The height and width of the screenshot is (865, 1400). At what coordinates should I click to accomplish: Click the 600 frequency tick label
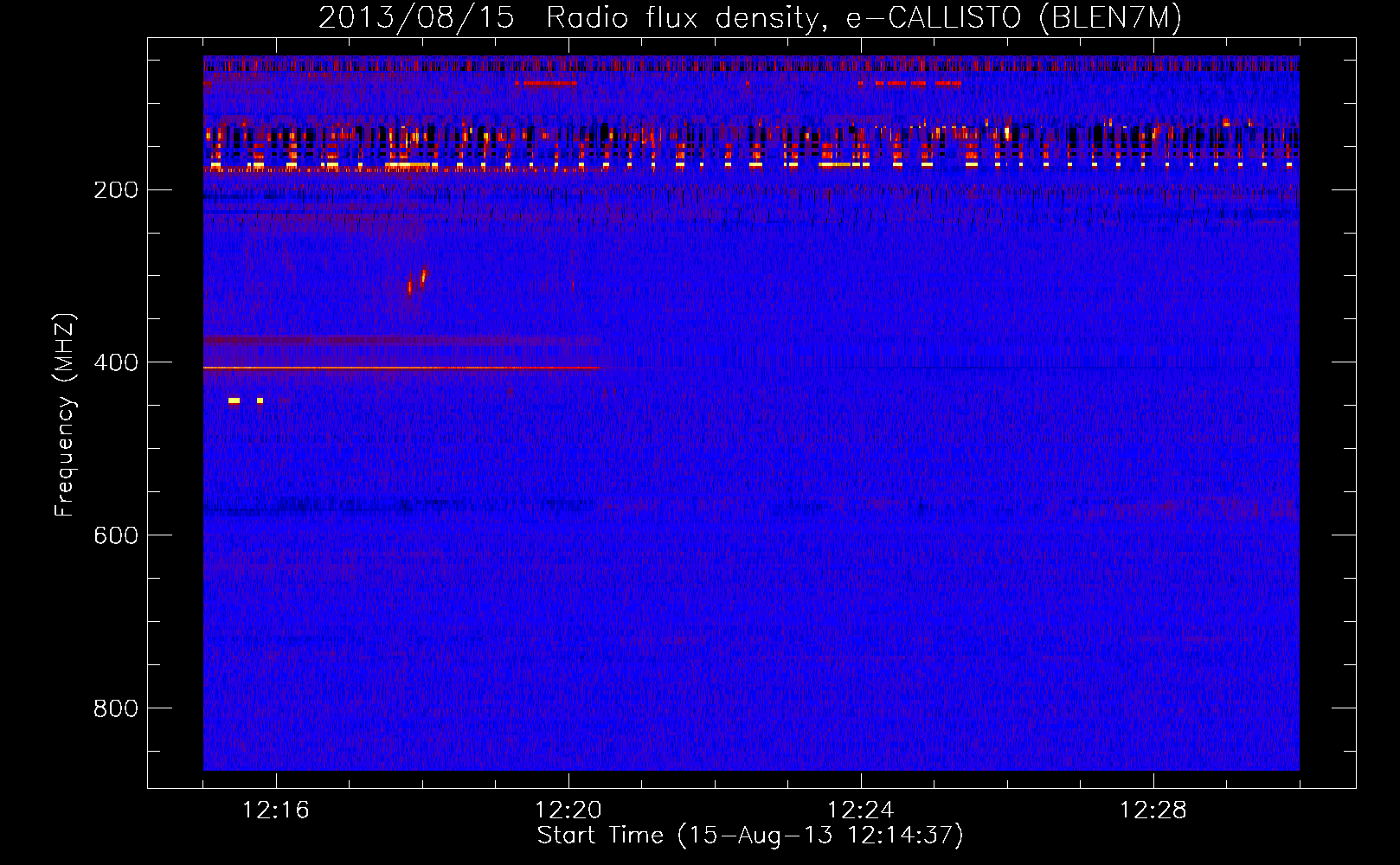[116, 536]
